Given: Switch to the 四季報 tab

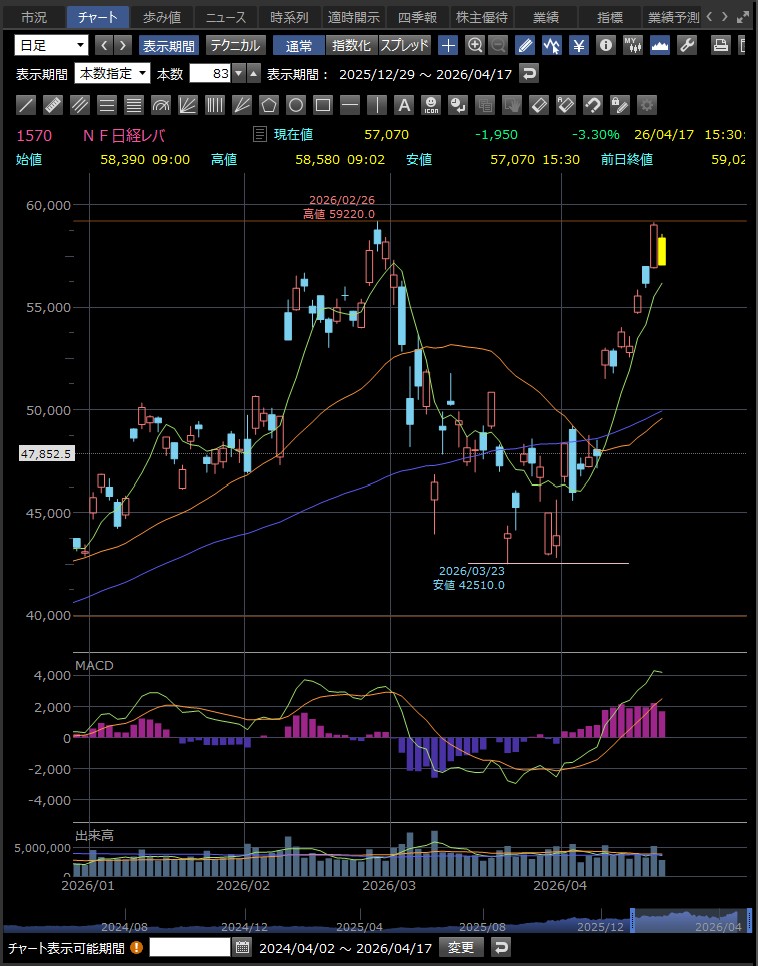Looking at the screenshot, I should (x=417, y=17).
